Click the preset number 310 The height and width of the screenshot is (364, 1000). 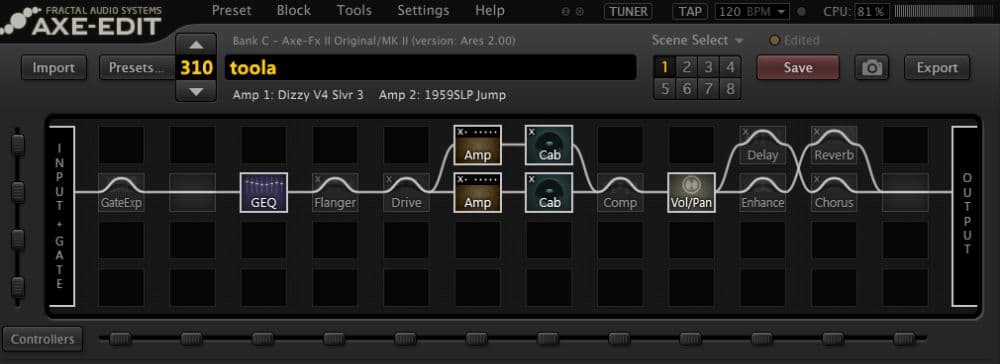(196, 68)
